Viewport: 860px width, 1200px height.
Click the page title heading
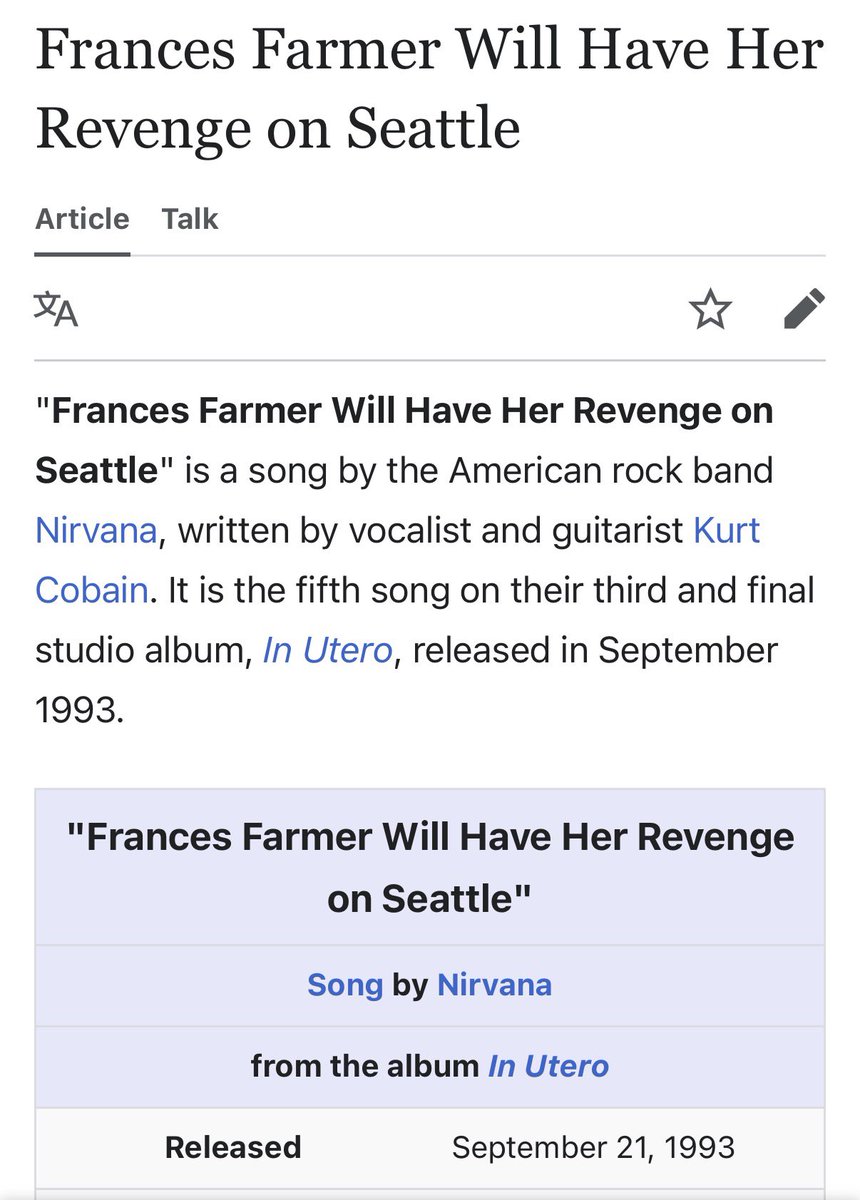pyautogui.click(x=429, y=90)
